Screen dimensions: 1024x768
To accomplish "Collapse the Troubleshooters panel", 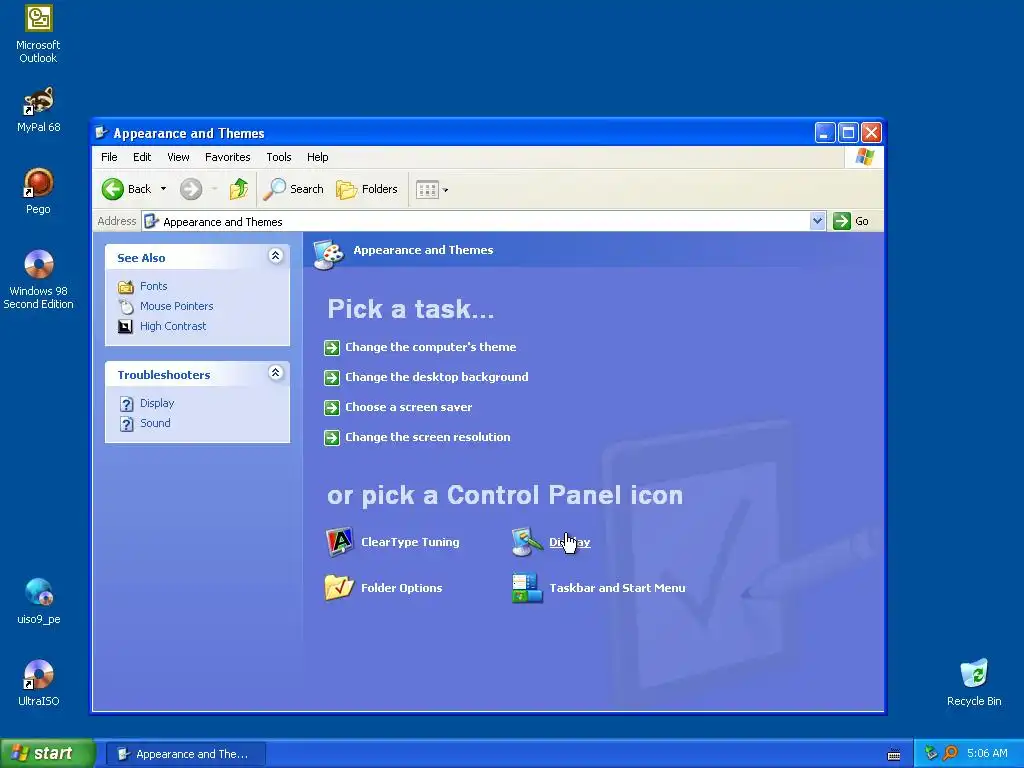I will tap(276, 373).
